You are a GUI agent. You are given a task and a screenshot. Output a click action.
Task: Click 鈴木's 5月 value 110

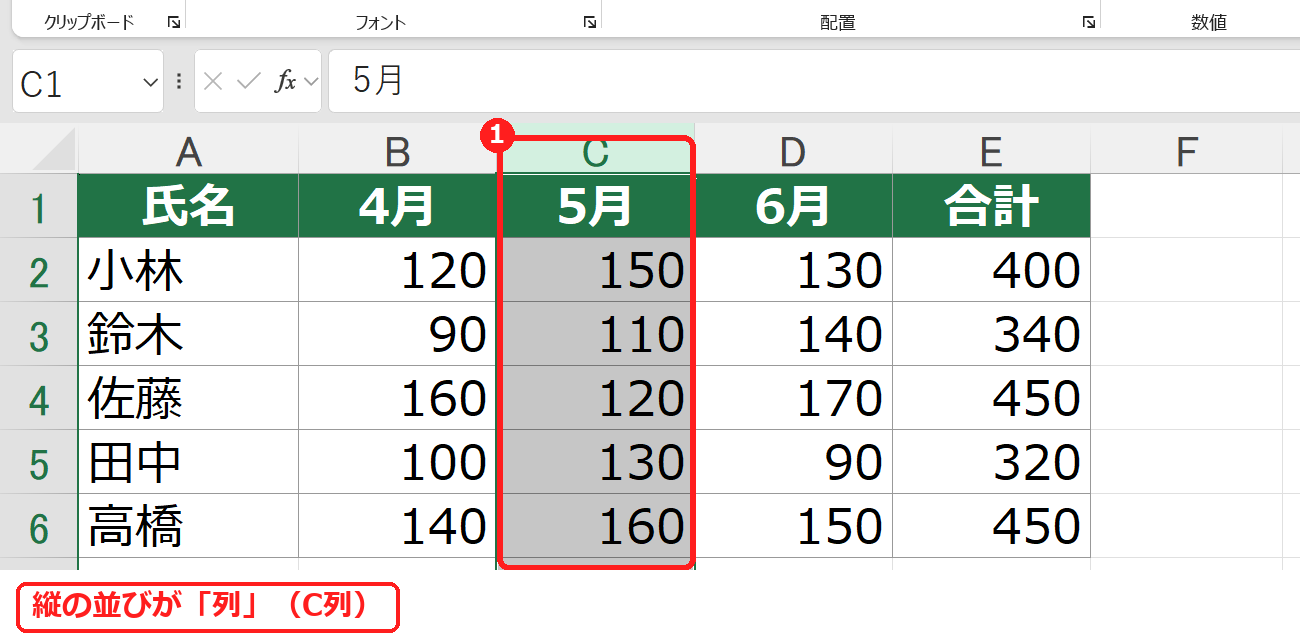coord(596,334)
